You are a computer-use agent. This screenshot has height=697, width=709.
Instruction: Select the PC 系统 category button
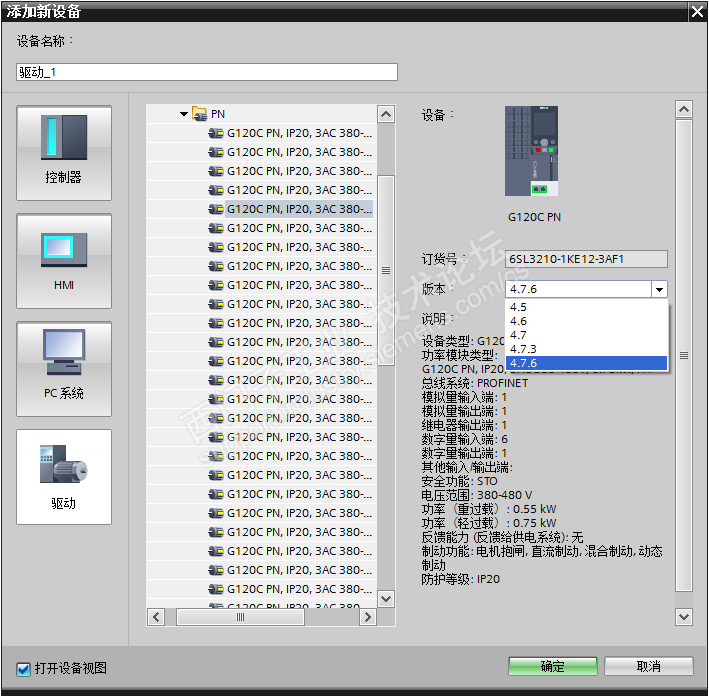pos(64,369)
